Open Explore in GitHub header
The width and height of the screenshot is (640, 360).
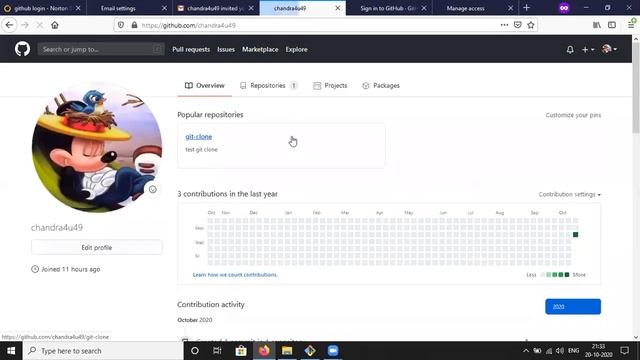click(296, 49)
